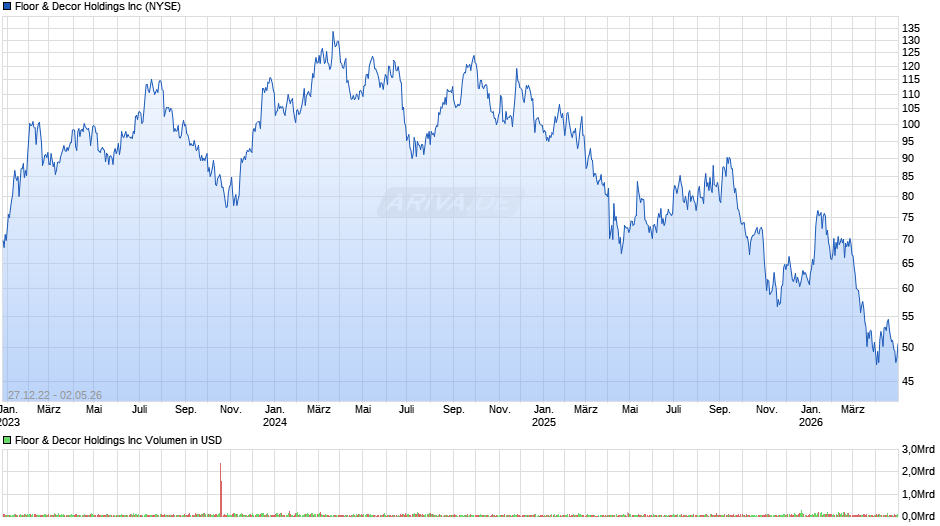Click the 'Floor & Decor Holdings Inc Volumen in USD' label
This screenshot has height=526, width=940.
click(118, 440)
